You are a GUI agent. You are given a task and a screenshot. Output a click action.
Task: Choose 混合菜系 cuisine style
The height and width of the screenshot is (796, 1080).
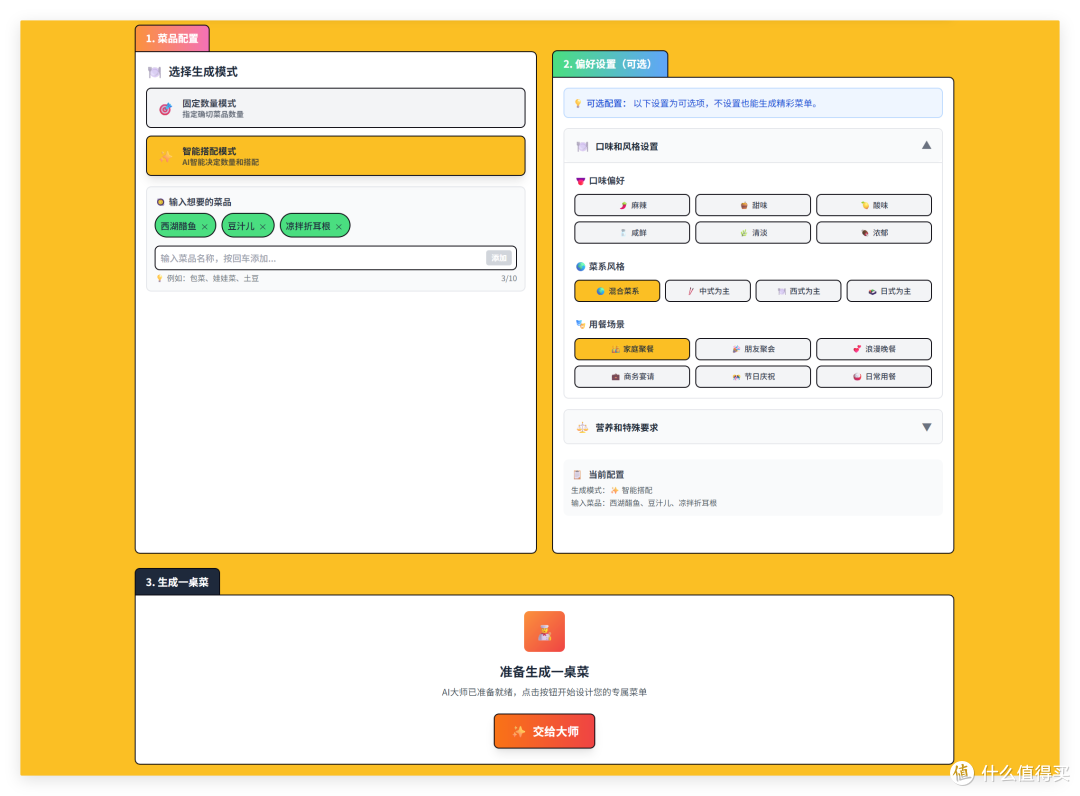617,291
